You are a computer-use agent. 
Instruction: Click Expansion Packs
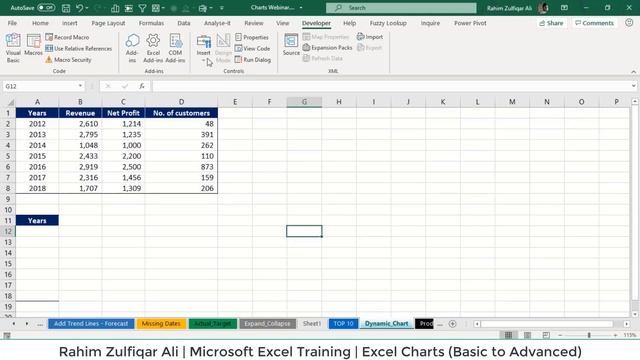click(x=327, y=48)
